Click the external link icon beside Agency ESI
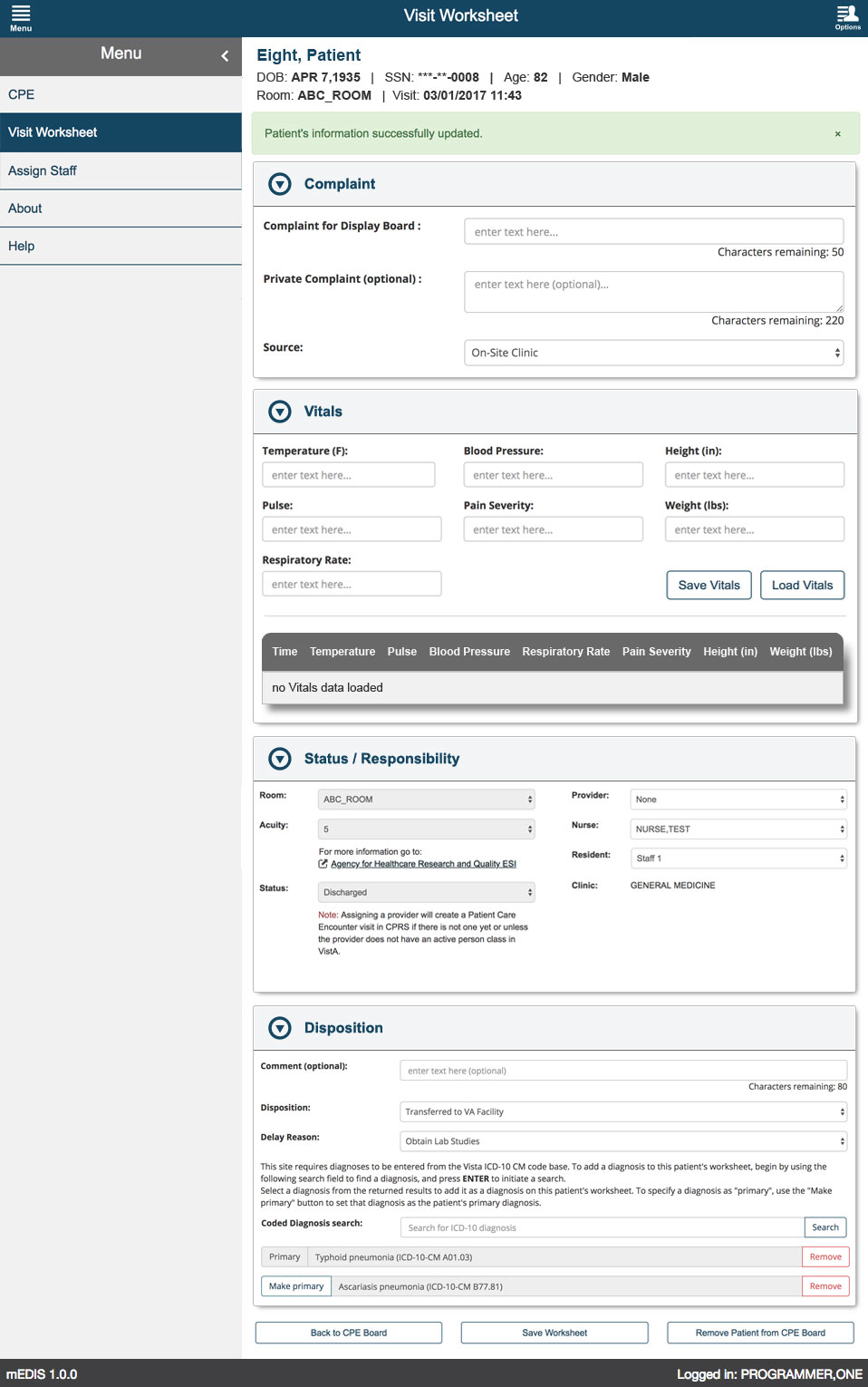 [x=323, y=864]
